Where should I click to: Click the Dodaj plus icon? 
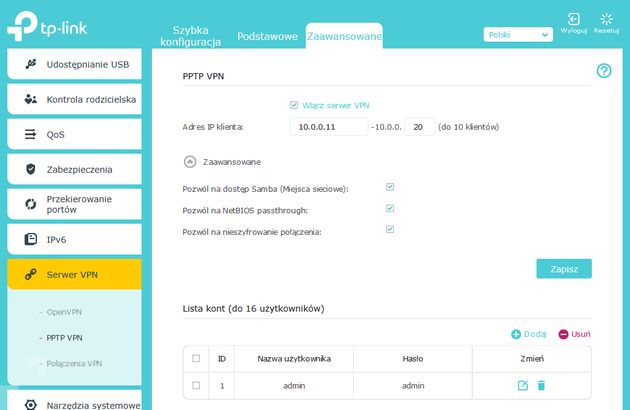516,334
